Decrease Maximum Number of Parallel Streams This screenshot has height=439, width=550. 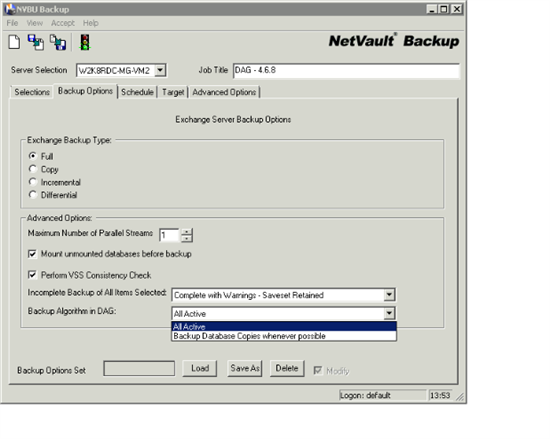pyautogui.click(x=187, y=238)
